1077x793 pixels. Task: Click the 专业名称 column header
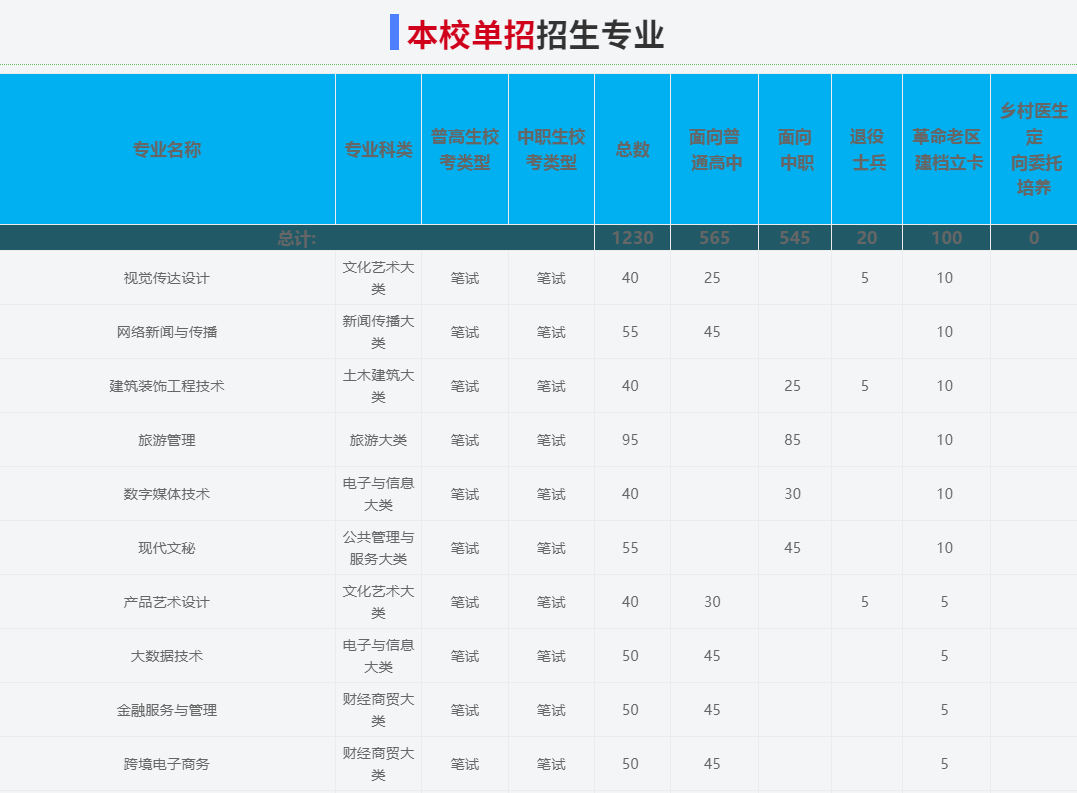pos(167,150)
